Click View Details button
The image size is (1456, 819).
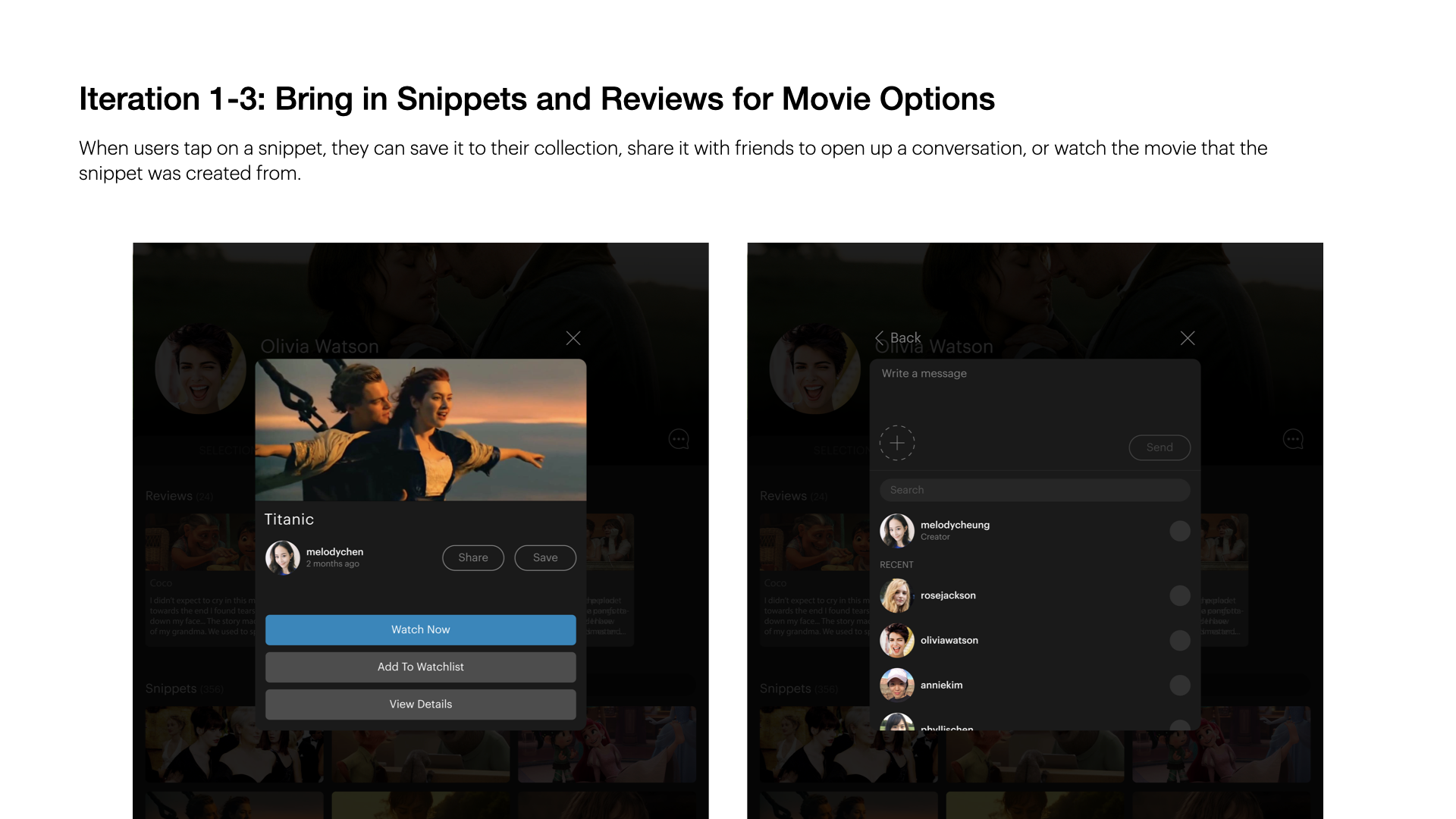click(421, 704)
